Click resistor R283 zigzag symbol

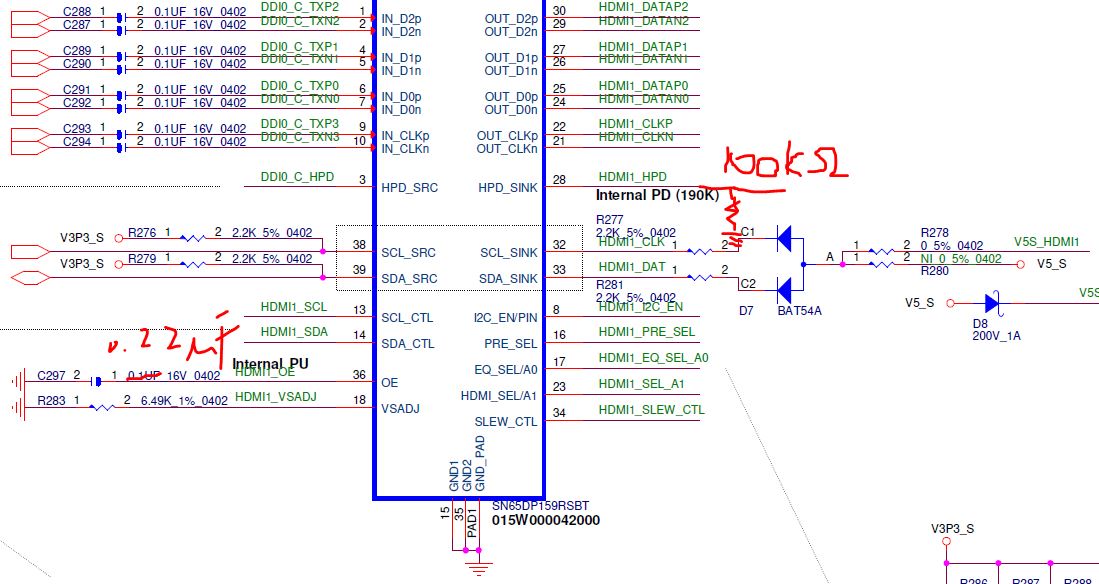point(102,407)
